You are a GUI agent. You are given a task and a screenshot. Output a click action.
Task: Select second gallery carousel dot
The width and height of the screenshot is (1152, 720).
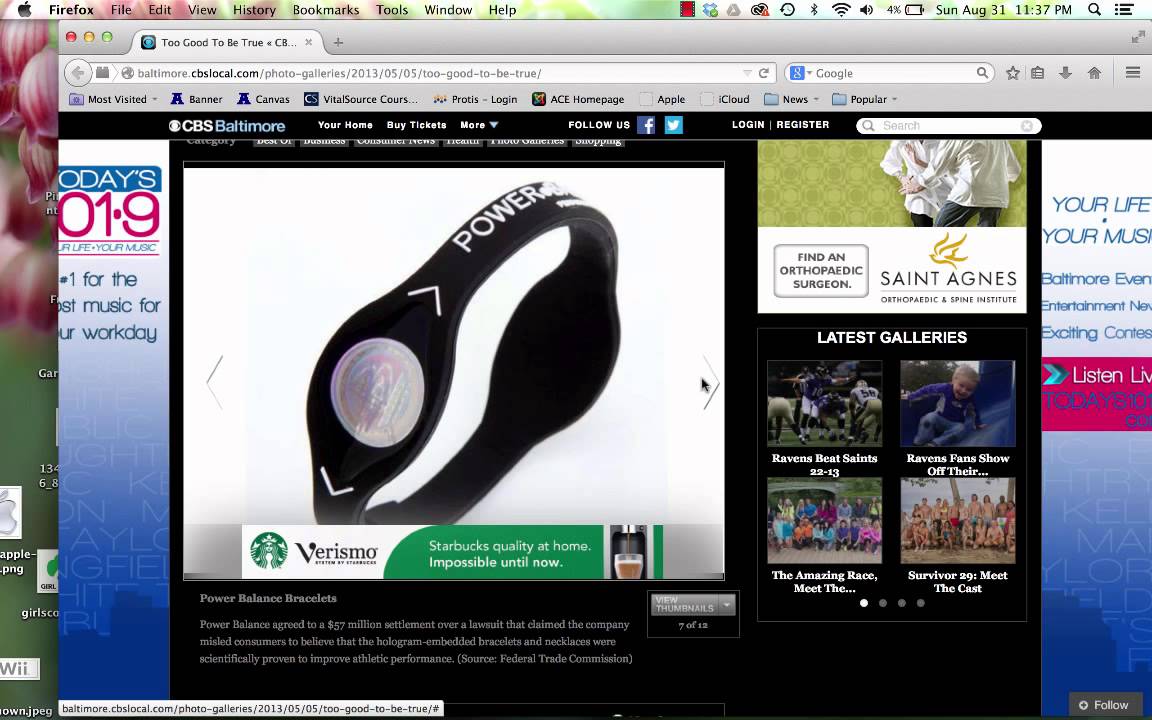[883, 603]
